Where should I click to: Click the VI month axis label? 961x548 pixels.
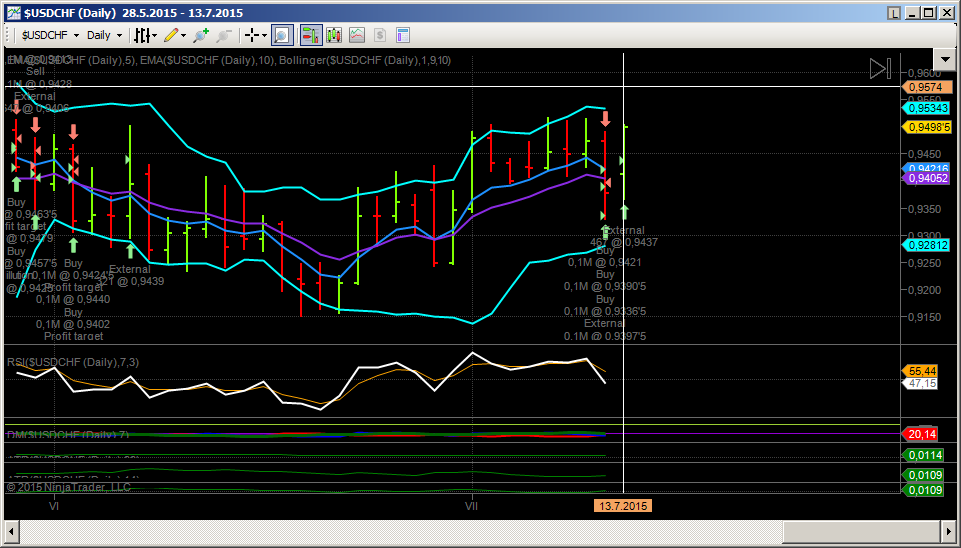[x=54, y=506]
